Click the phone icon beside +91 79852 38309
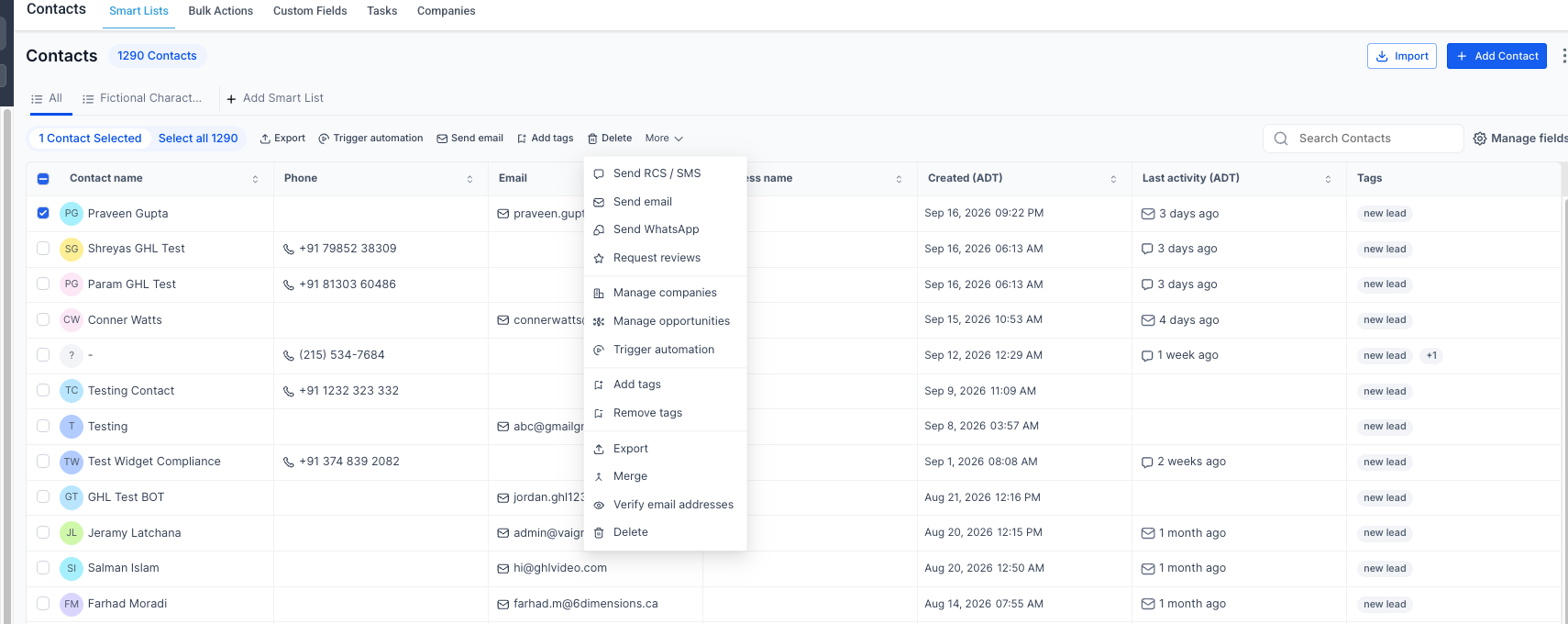 [289, 249]
